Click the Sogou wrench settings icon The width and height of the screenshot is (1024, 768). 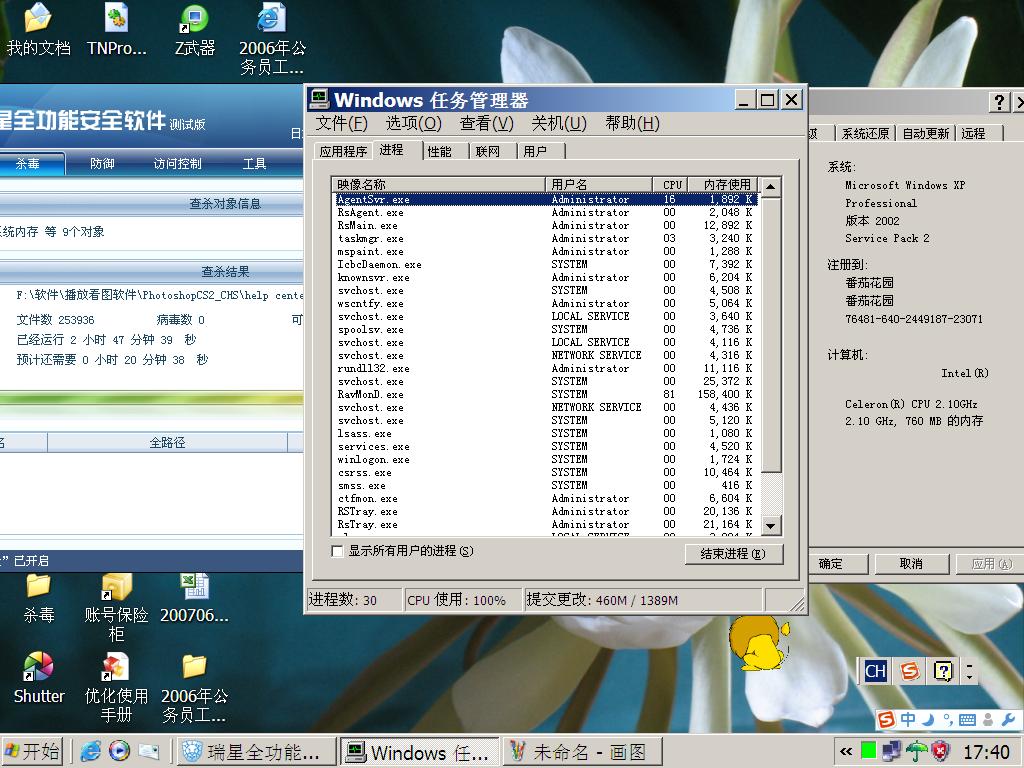1008,720
